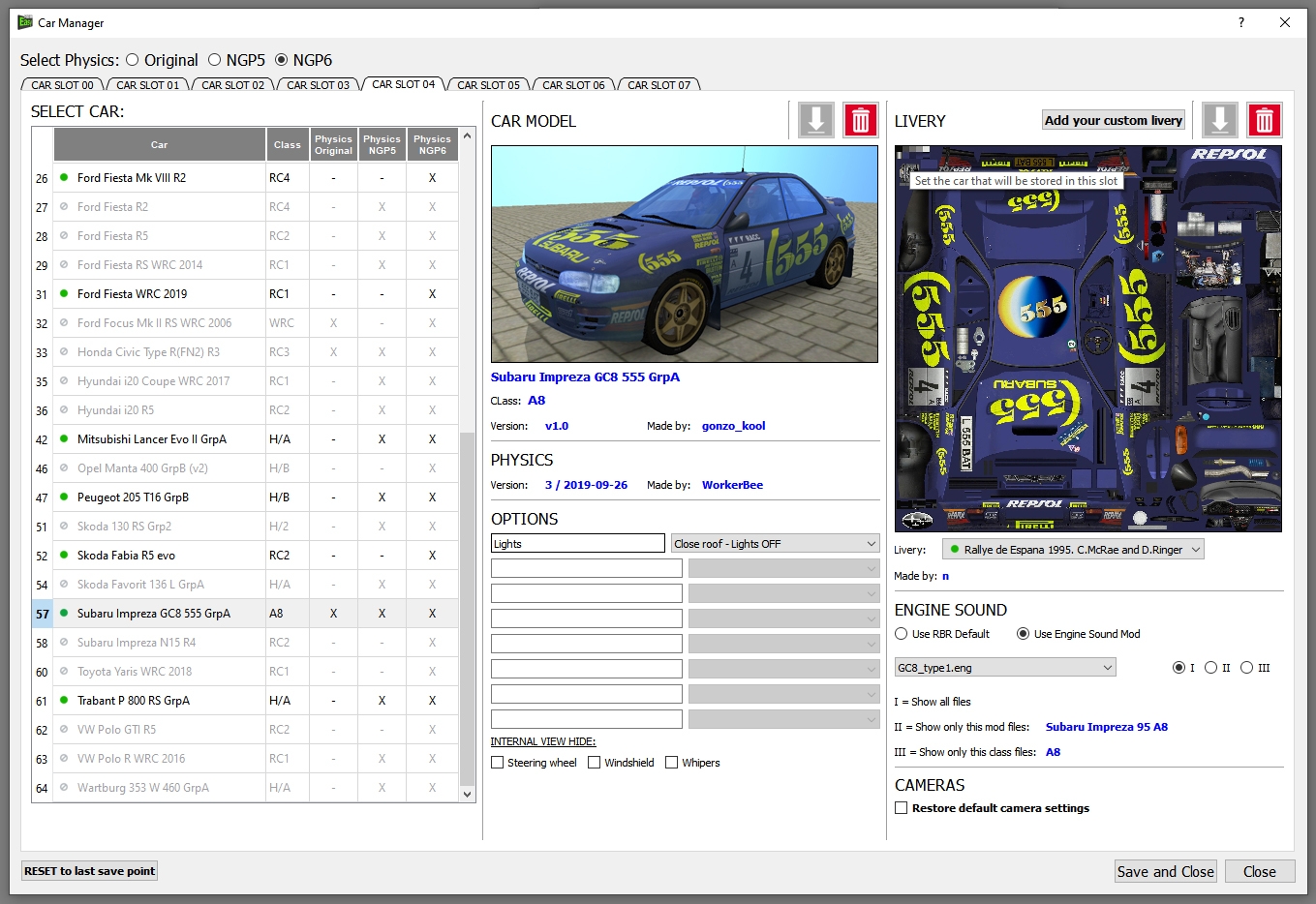Click the WorkerBee physics author link
Viewport: 1316px width, 904px height.
[732, 485]
